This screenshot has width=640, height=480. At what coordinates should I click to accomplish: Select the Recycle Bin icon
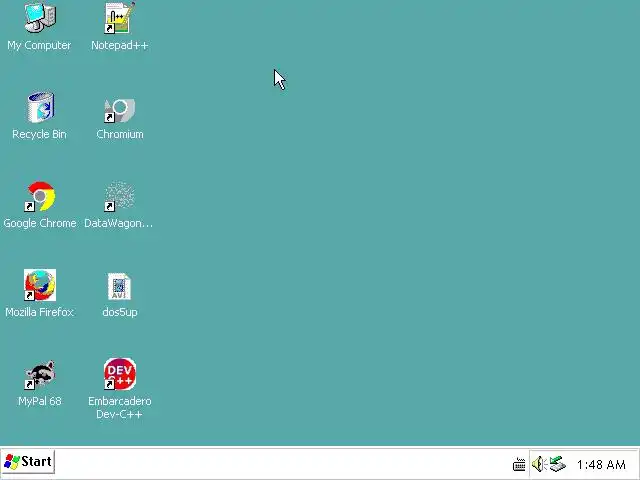[40, 107]
